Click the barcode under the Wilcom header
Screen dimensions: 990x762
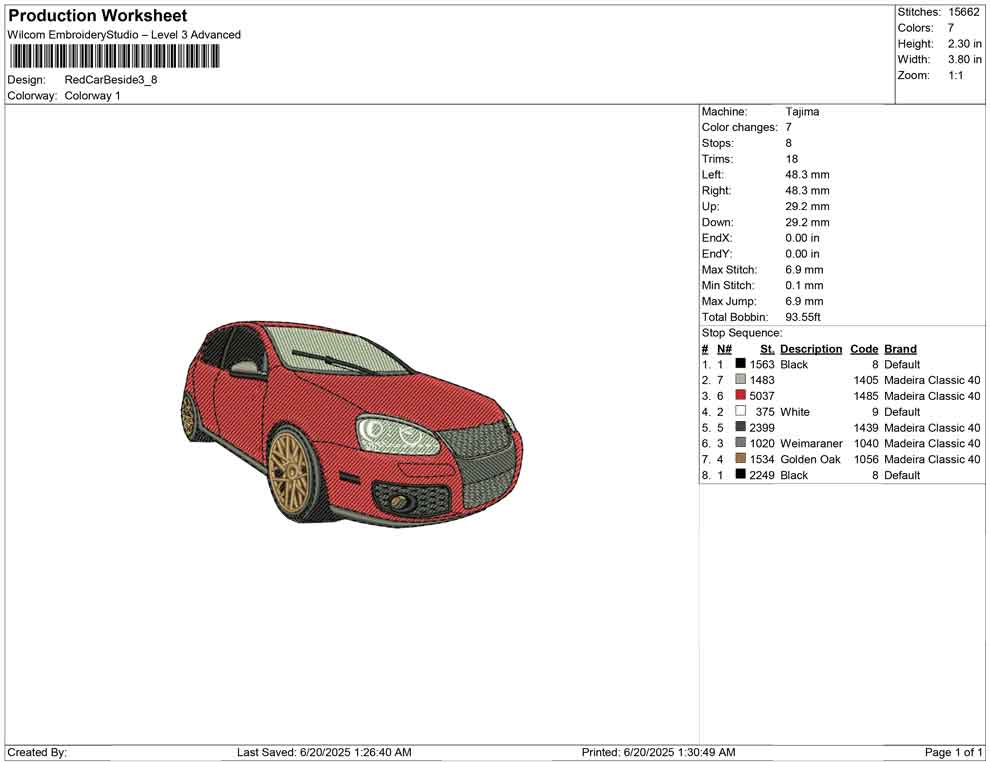point(114,57)
